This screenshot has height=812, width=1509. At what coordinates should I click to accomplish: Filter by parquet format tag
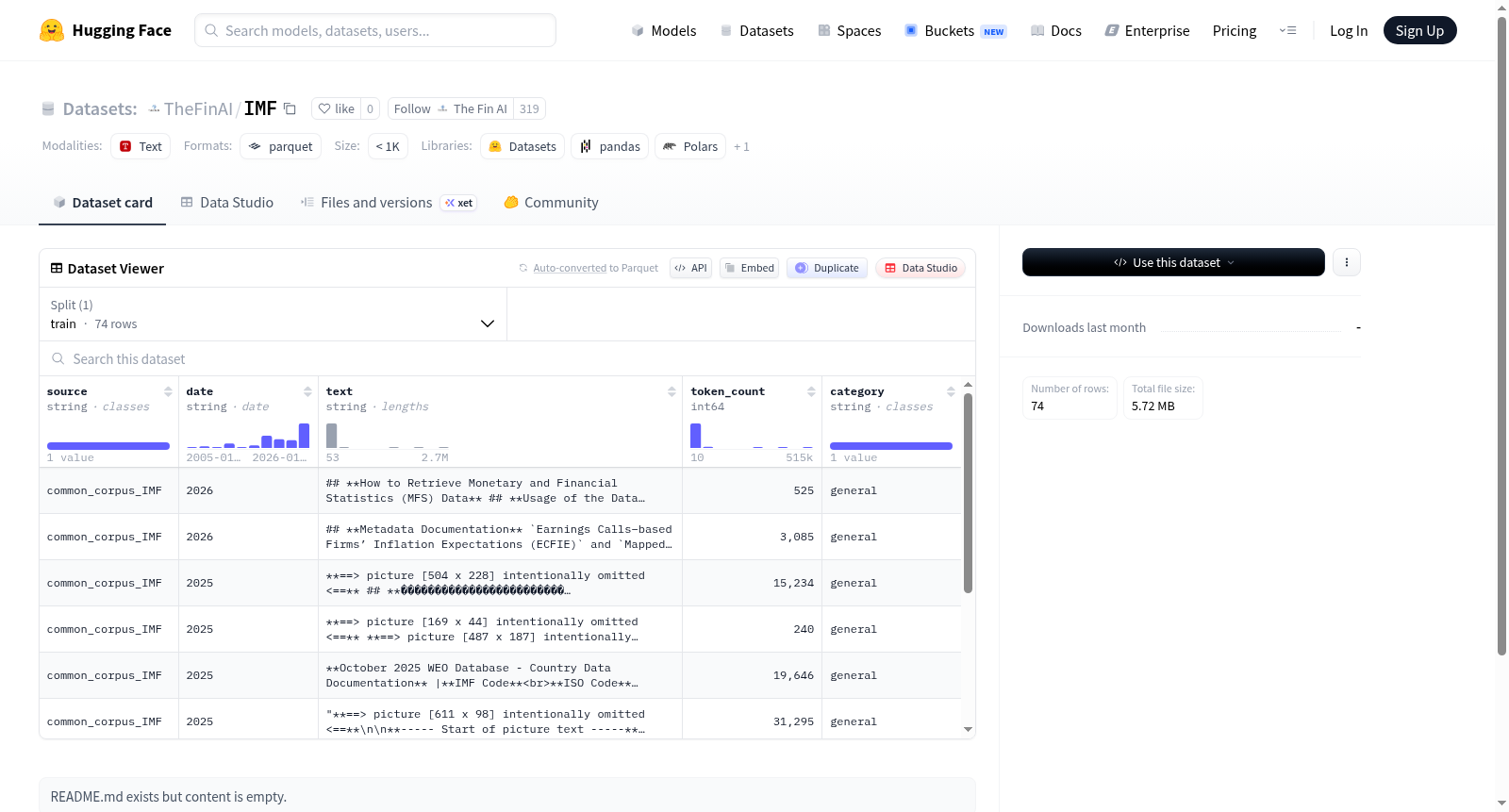[281, 146]
